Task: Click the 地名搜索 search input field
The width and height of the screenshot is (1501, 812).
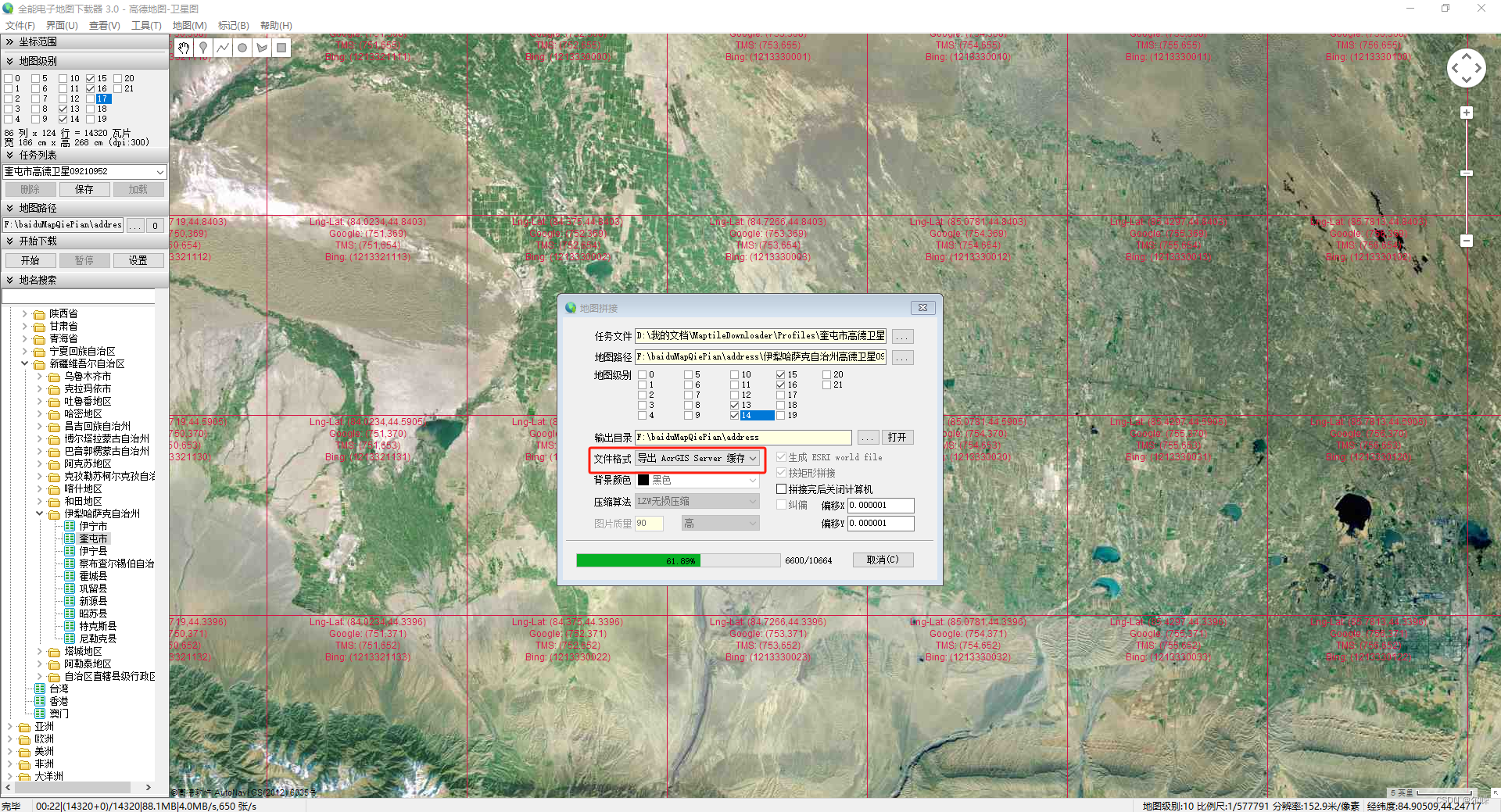Action: tap(79, 297)
